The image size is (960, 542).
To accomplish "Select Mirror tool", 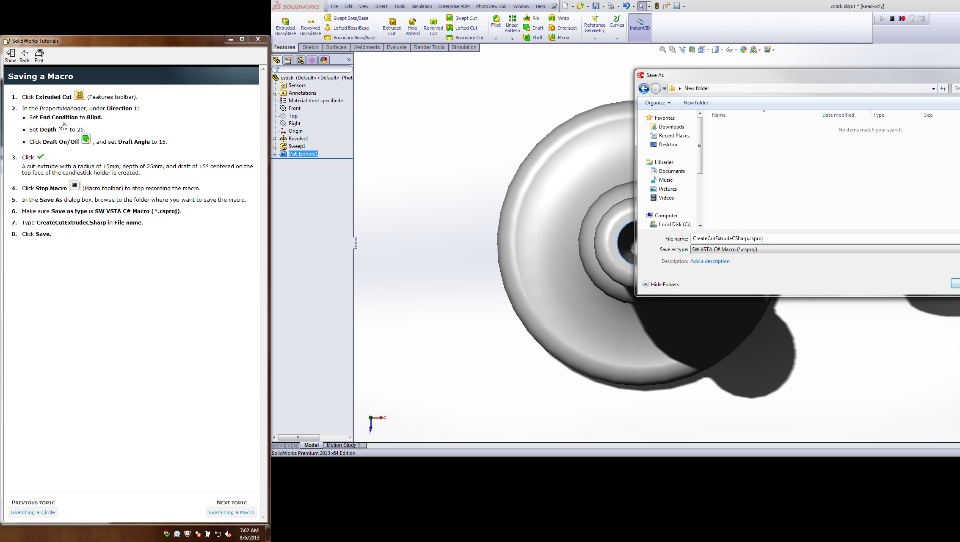I will coord(559,38).
